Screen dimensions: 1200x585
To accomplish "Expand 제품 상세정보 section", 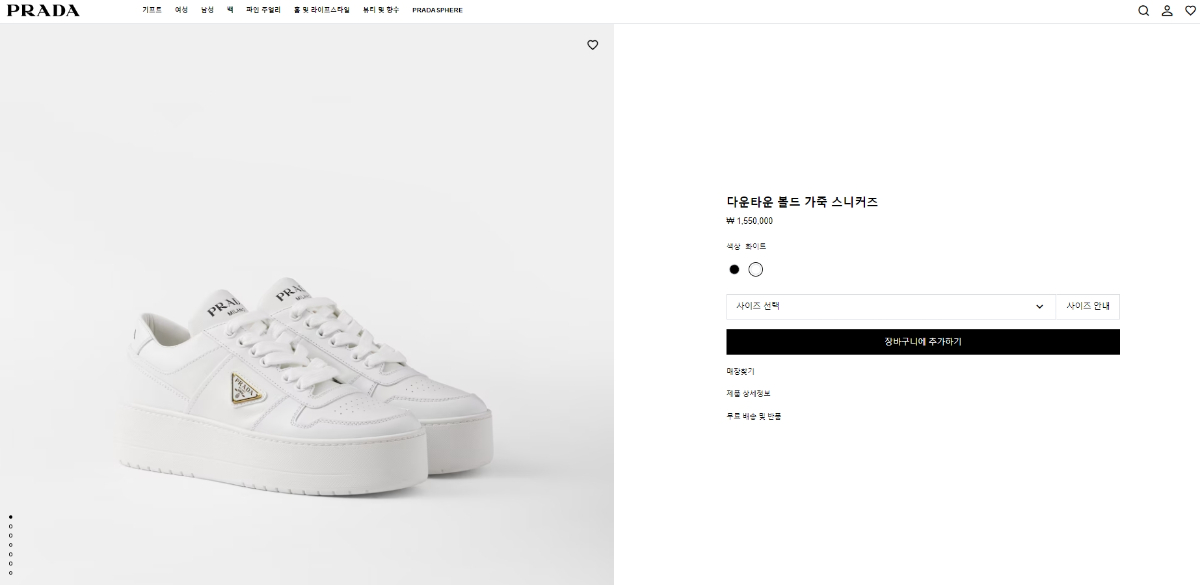I will (x=748, y=393).
